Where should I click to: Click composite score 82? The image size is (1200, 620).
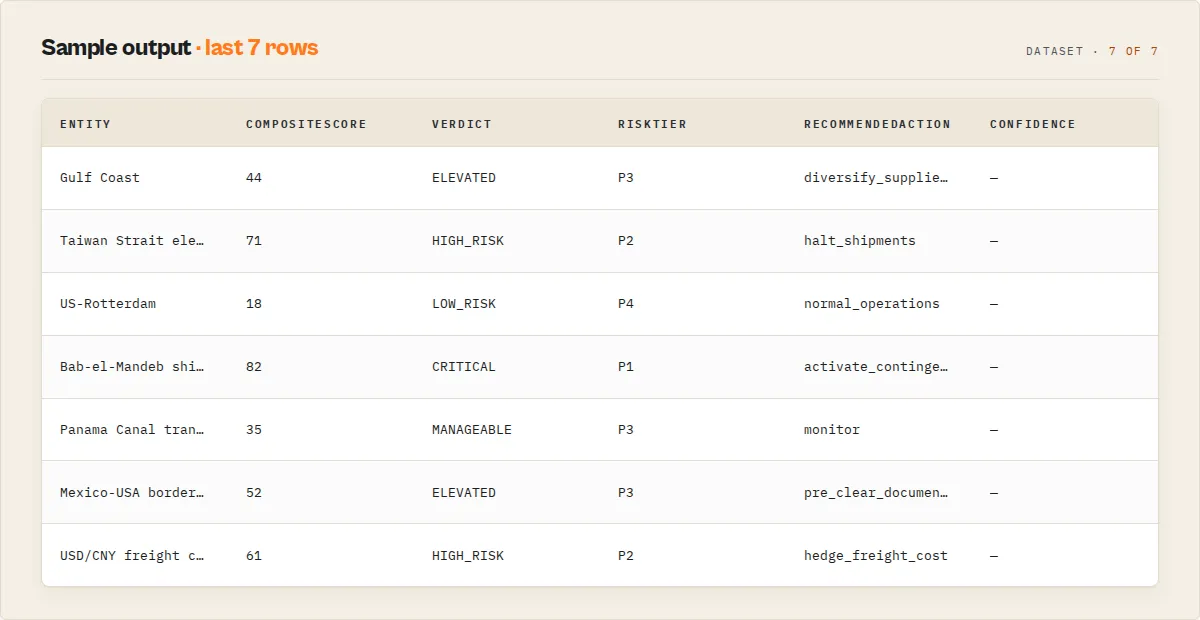coord(254,367)
